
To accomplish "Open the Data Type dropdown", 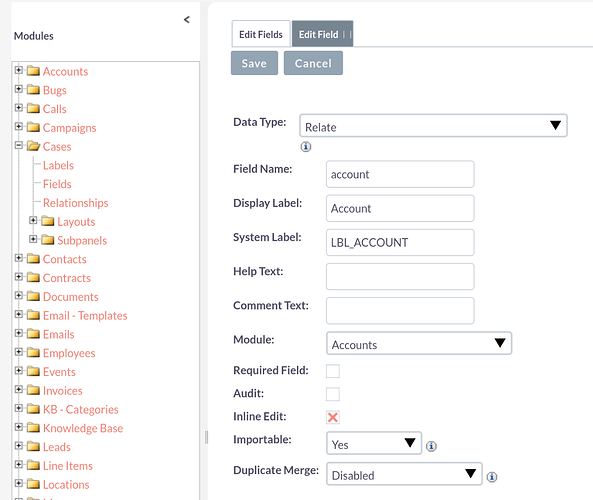I will (433, 126).
